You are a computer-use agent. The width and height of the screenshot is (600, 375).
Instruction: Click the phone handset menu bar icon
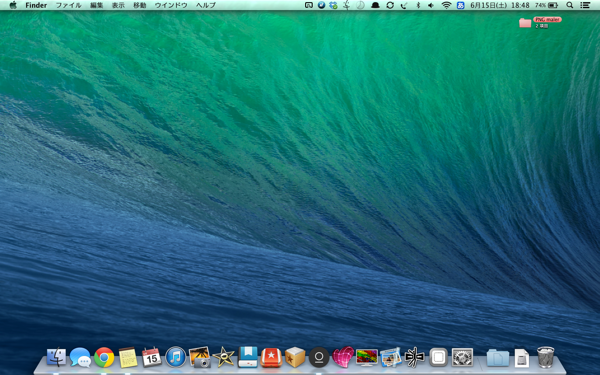click(x=404, y=5)
